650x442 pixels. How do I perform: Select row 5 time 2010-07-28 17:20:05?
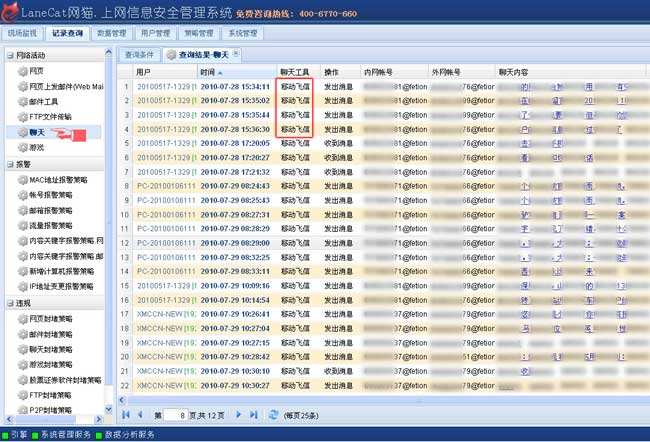[x=235, y=143]
